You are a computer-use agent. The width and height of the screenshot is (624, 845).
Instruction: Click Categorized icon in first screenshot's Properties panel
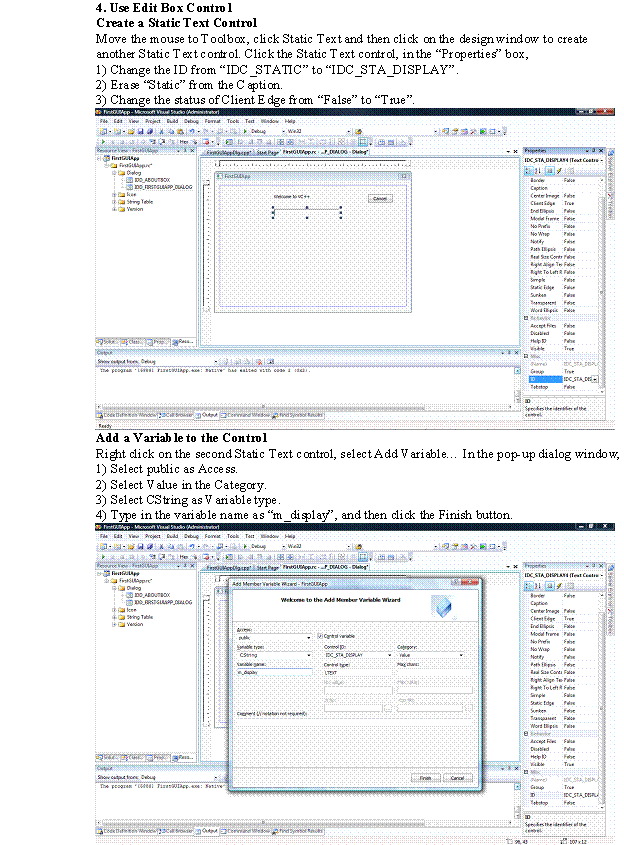pyautogui.click(x=529, y=170)
